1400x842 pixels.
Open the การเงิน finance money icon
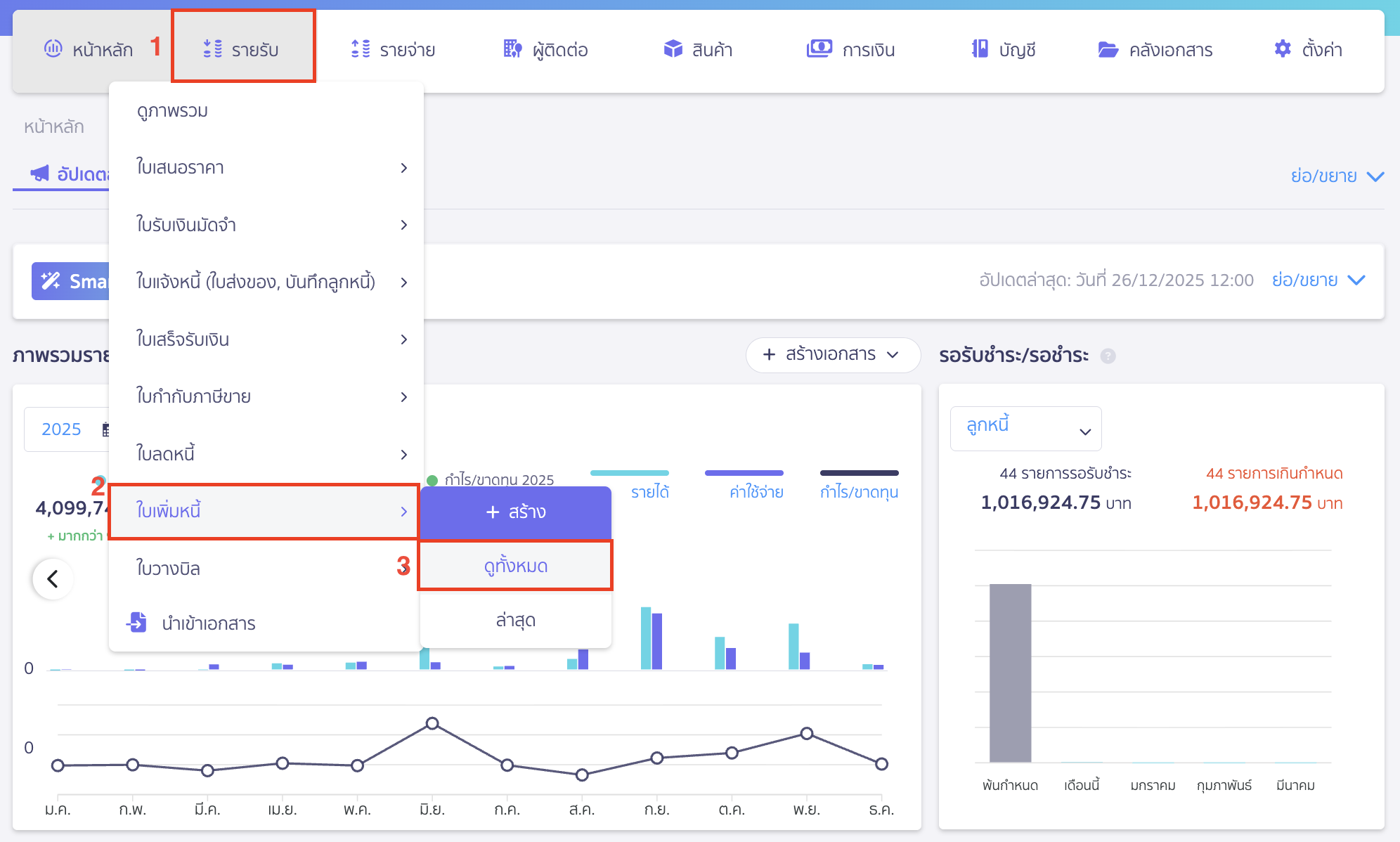point(819,49)
